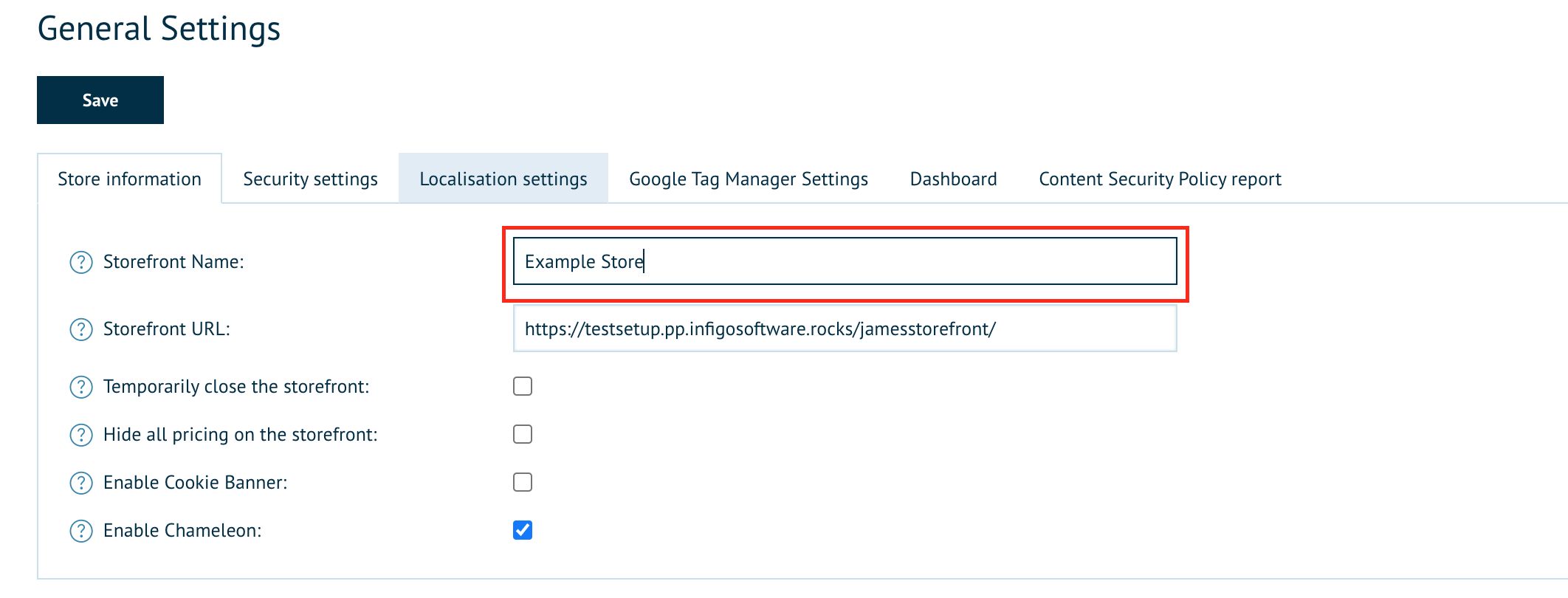Enable Hide all pricing on the storefront
The width and height of the screenshot is (1568, 598).
(x=523, y=434)
